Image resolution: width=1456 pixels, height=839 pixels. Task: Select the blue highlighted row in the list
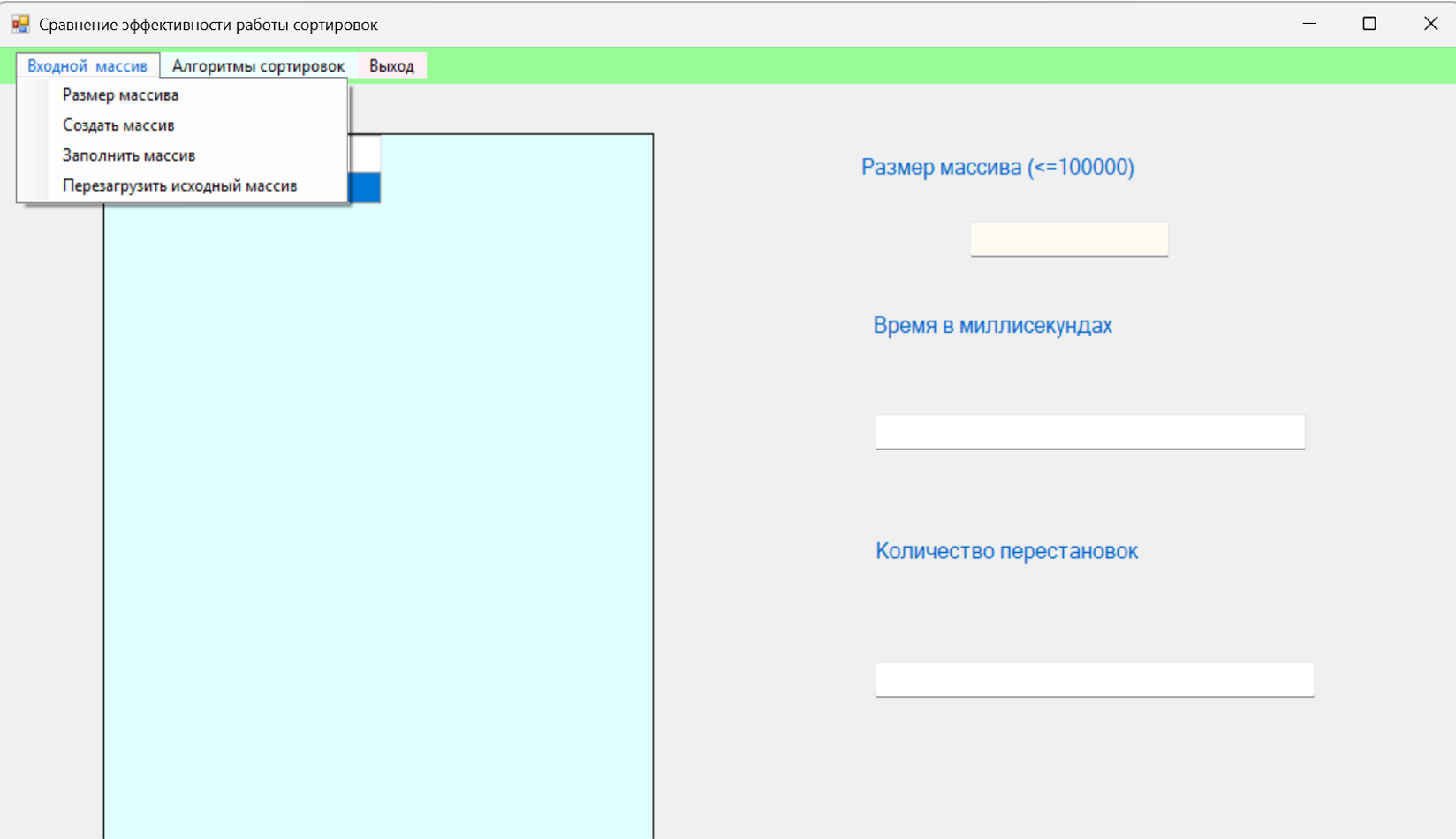(x=365, y=188)
